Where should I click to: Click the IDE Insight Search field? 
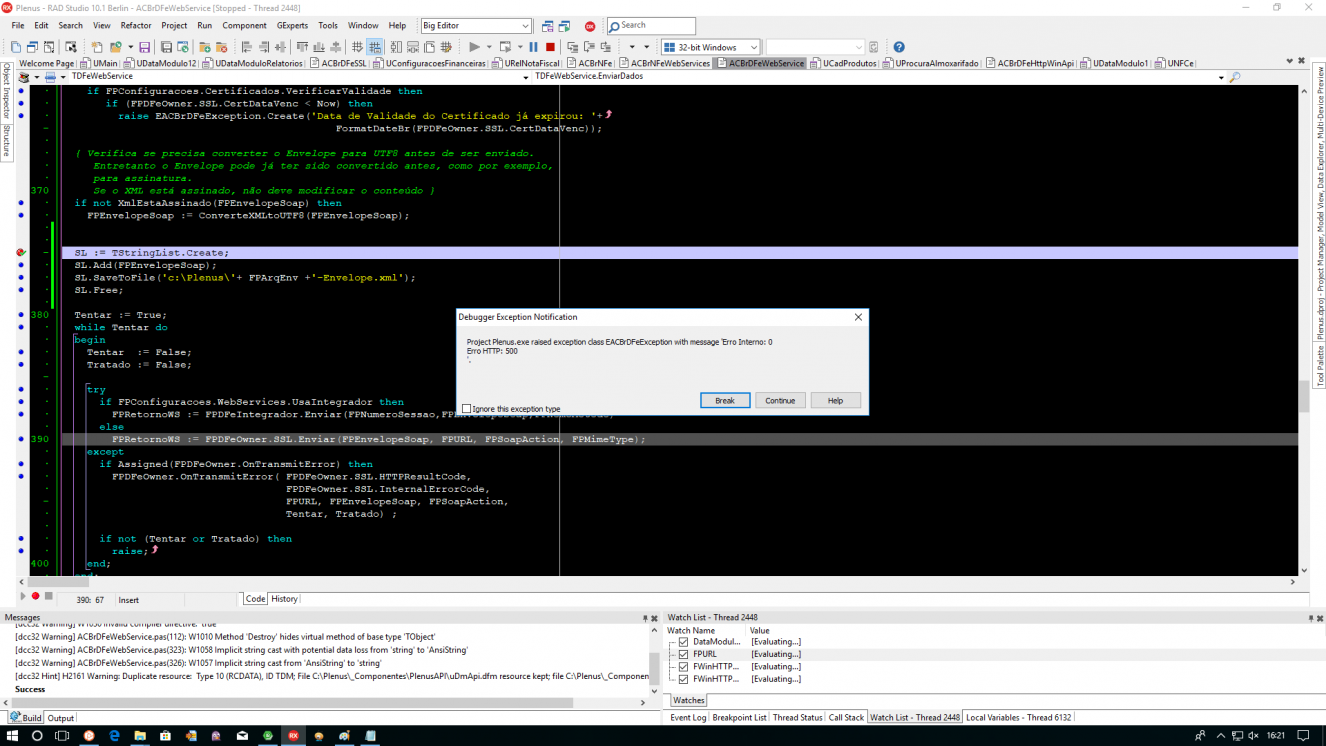pyautogui.click(x=651, y=25)
